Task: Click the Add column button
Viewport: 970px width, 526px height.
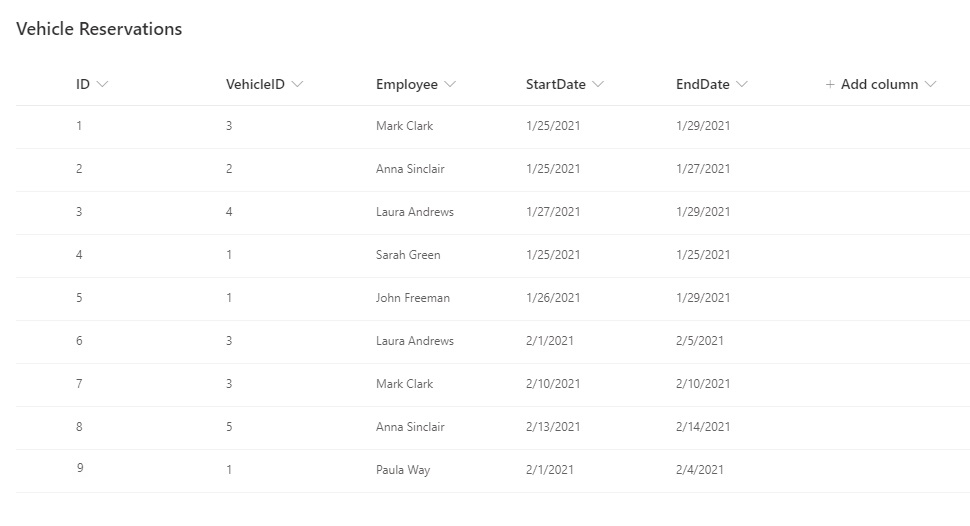Action: pos(880,84)
